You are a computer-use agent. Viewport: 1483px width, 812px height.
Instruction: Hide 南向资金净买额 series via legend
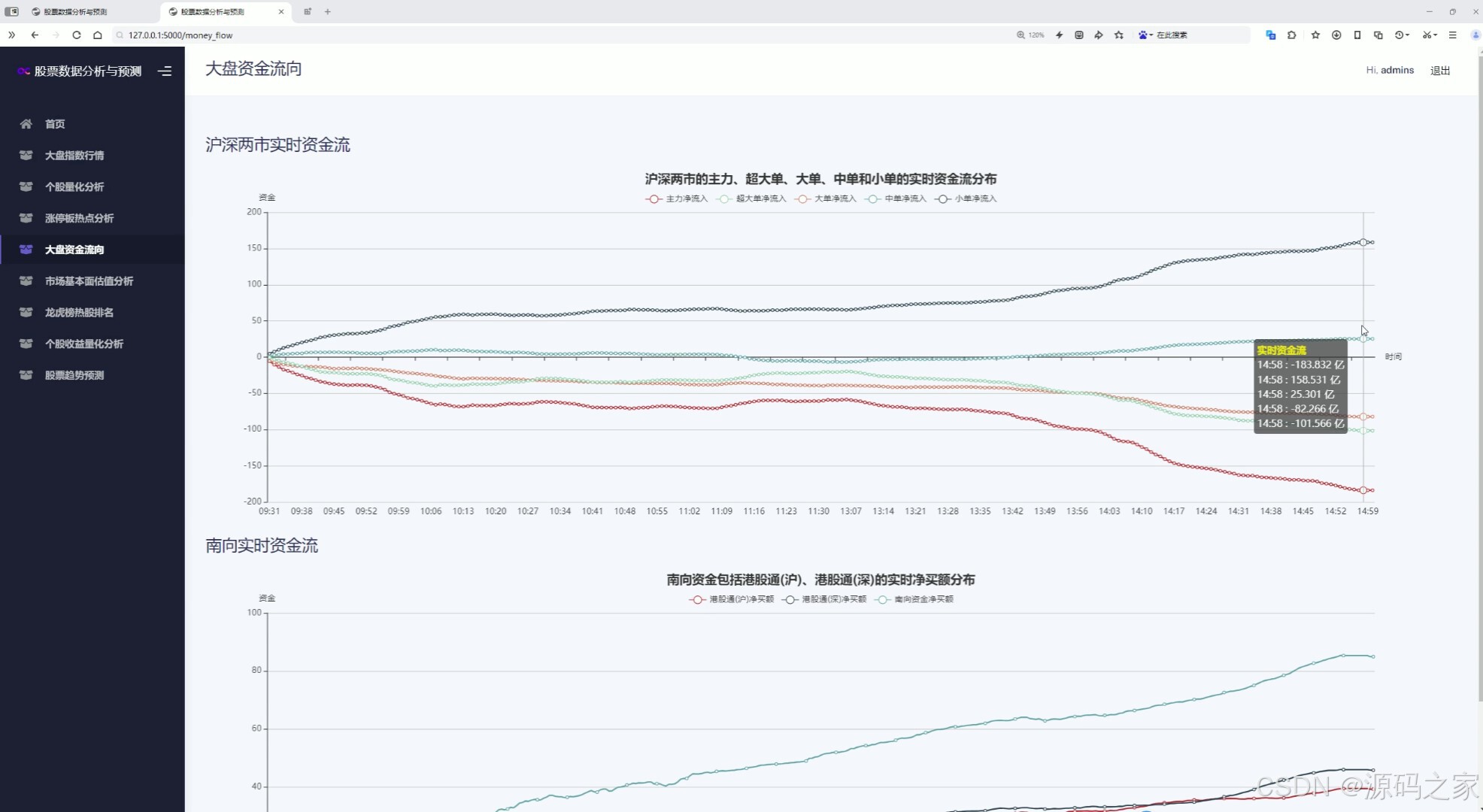tap(915, 600)
